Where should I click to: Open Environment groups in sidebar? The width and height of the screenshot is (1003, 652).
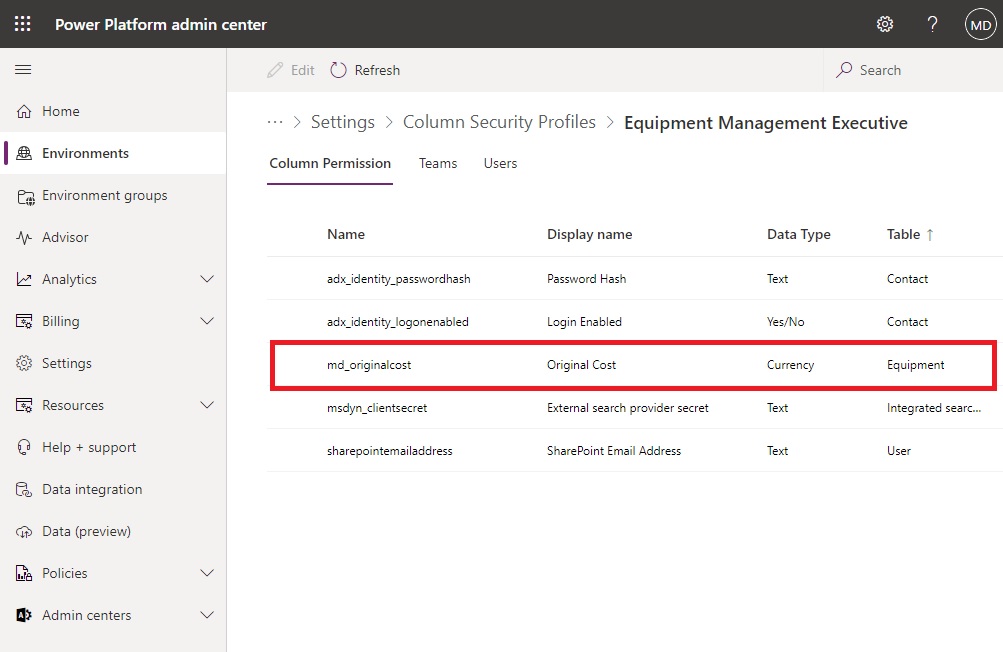pyautogui.click(x=105, y=195)
